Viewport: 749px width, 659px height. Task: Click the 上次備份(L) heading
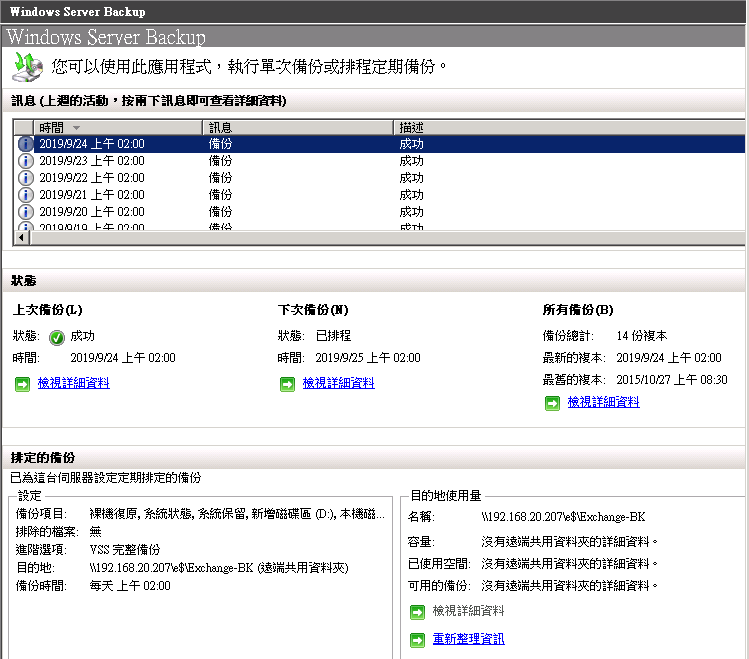pyautogui.click(x=48, y=310)
